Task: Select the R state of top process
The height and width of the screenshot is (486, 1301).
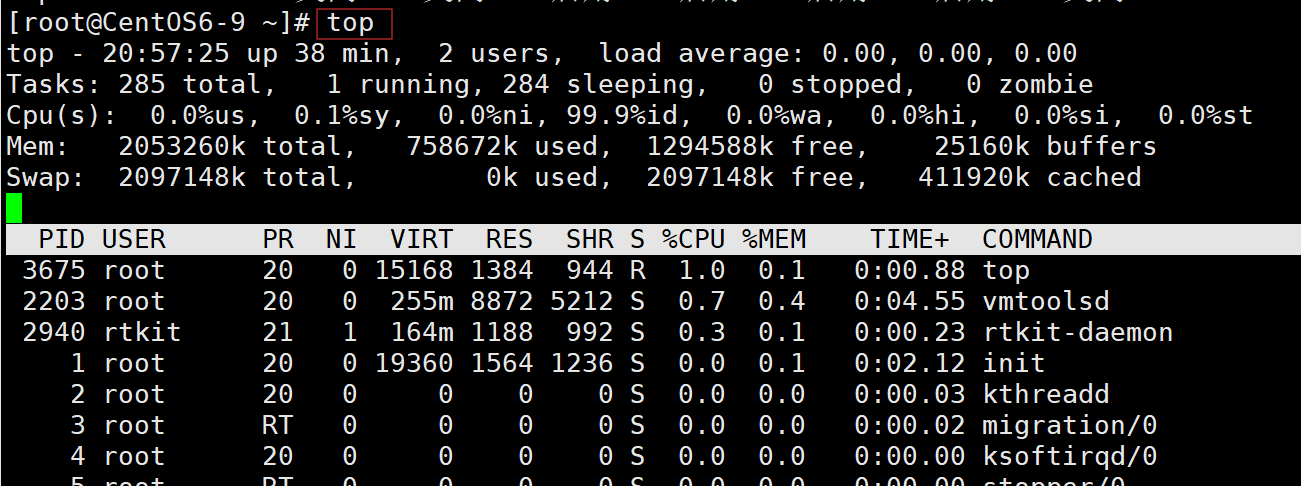Action: click(638, 271)
